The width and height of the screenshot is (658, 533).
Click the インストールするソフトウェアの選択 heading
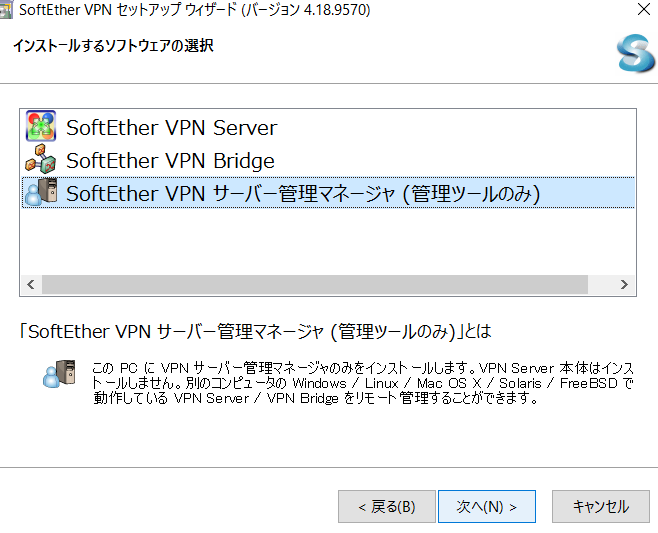pos(114,45)
